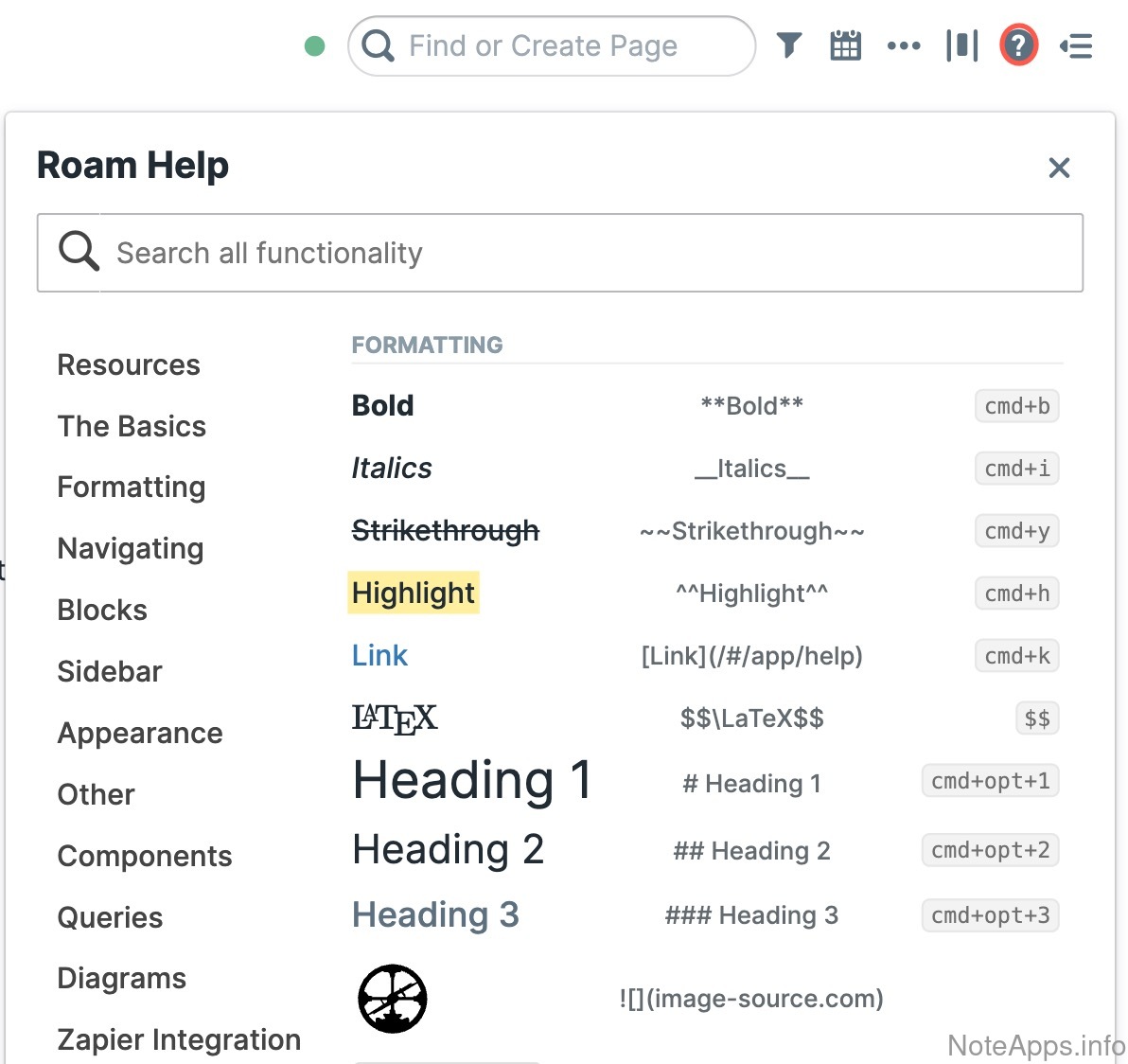Image resolution: width=1128 pixels, height=1064 pixels.
Task: Click the red help question mark icon
Action: click(1018, 45)
